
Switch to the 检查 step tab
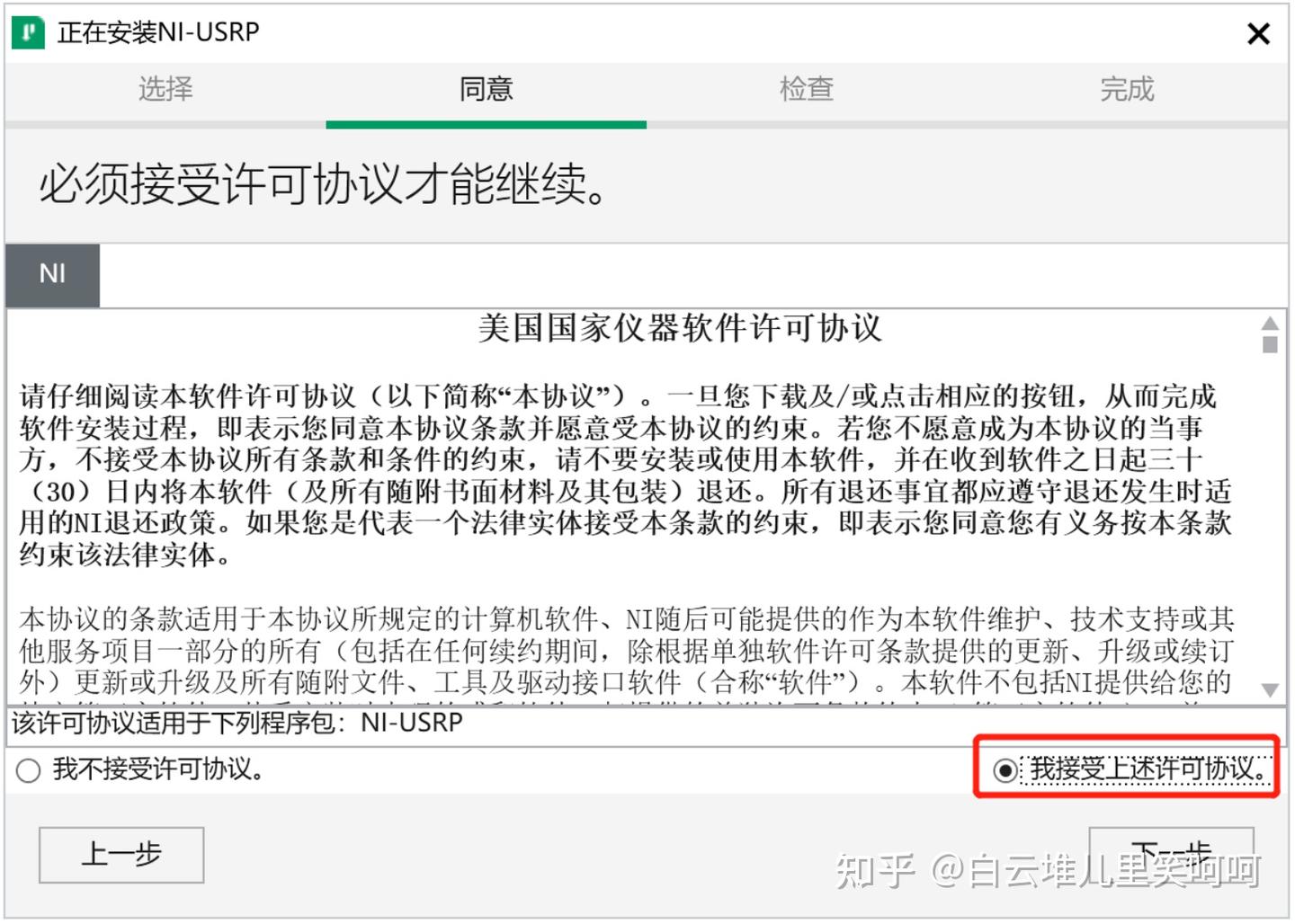coord(806,89)
